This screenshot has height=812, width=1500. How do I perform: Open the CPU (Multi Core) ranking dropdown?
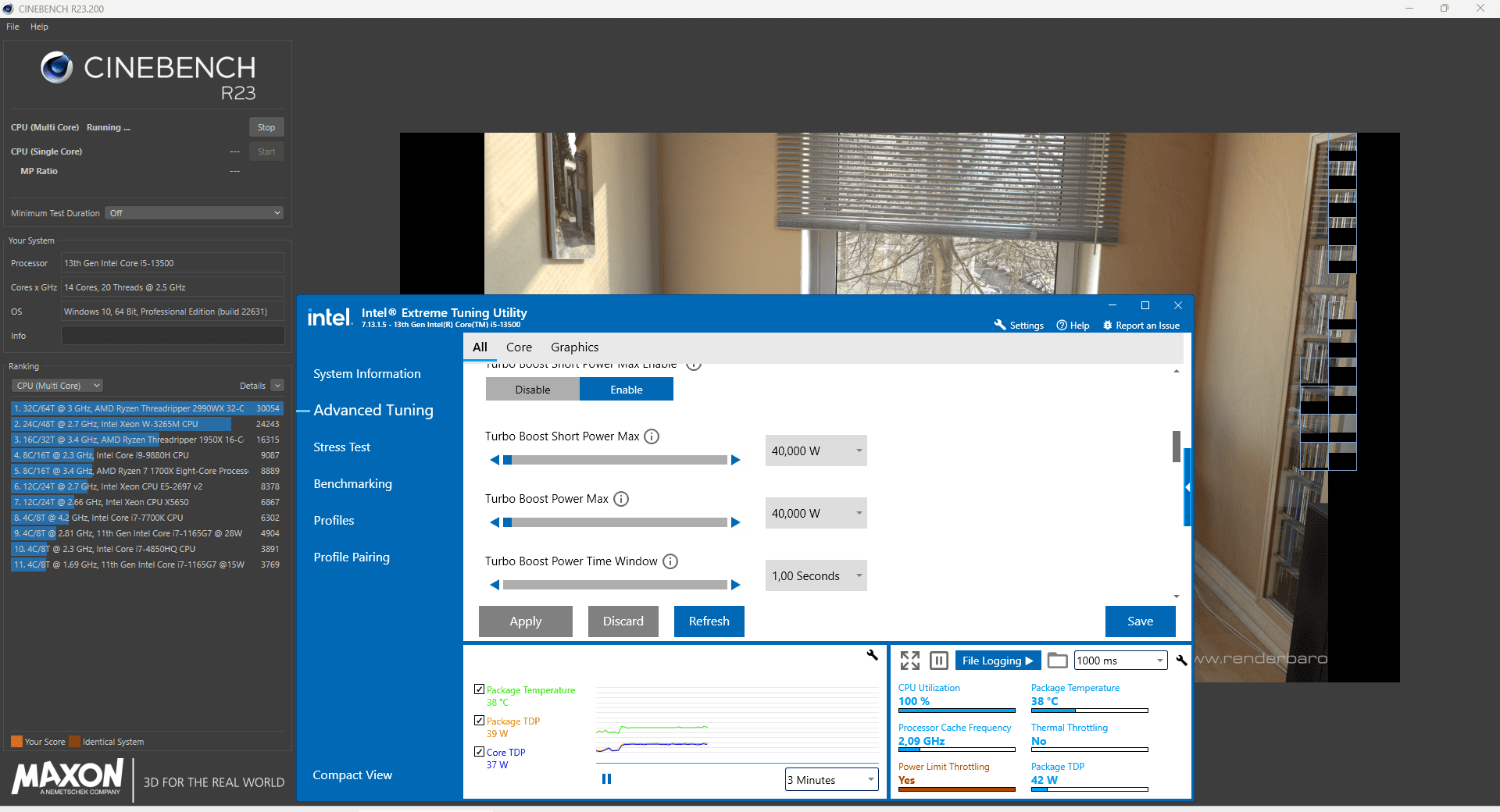(x=58, y=386)
